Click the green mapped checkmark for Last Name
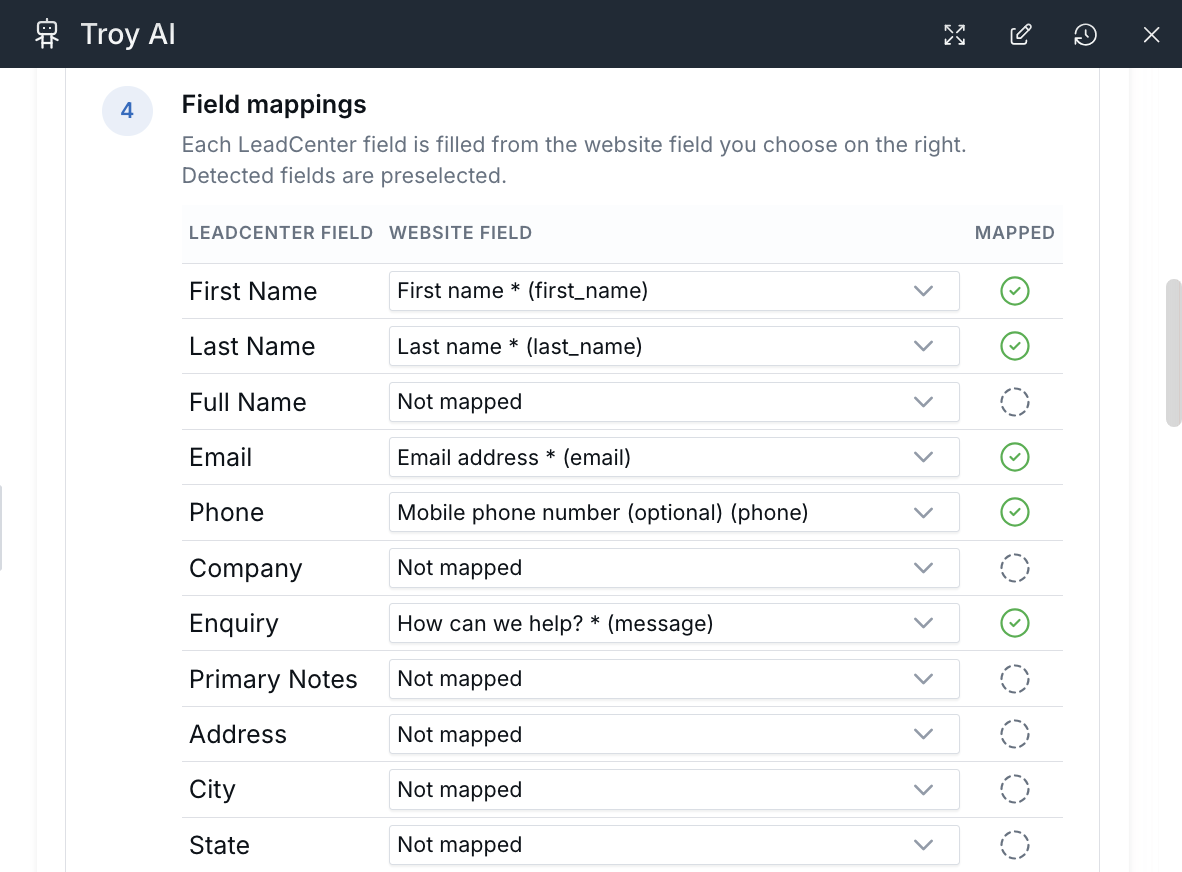The image size is (1182, 872). tap(1015, 346)
